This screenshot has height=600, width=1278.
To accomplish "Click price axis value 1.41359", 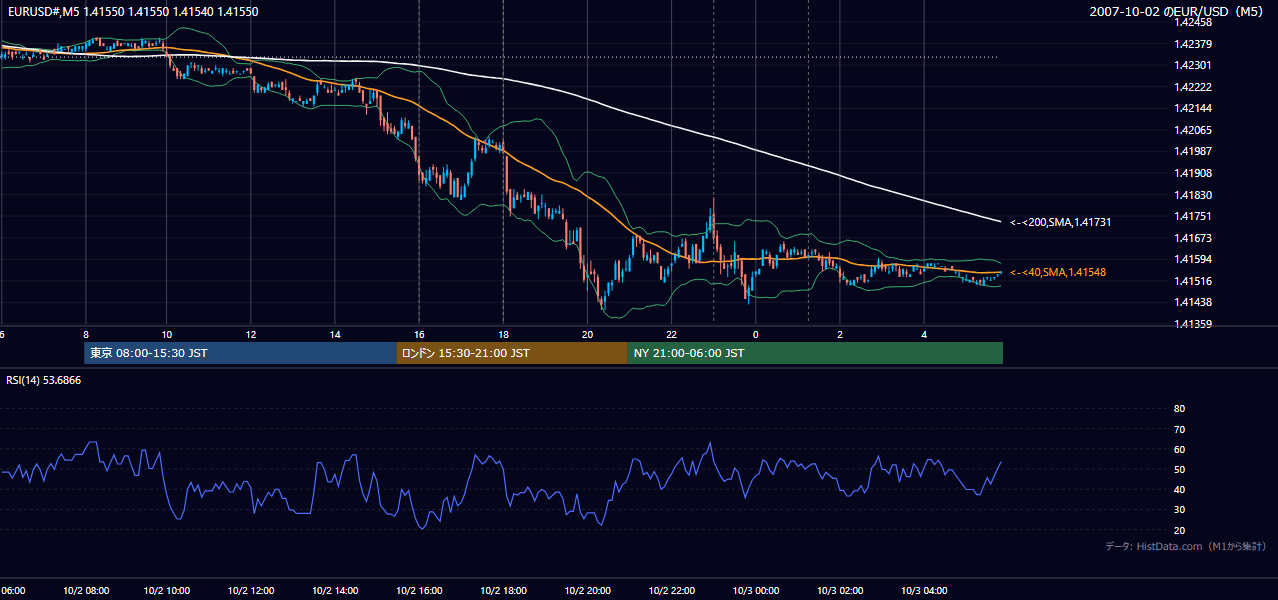I will point(1192,324).
